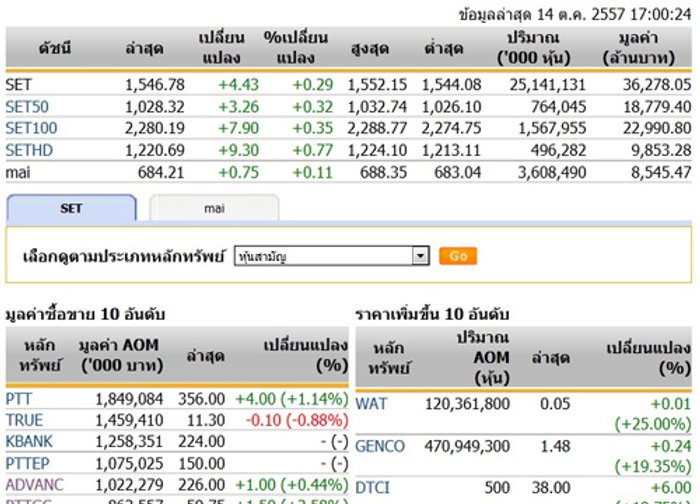Select the SET index last value 1,546.78

click(x=154, y=84)
